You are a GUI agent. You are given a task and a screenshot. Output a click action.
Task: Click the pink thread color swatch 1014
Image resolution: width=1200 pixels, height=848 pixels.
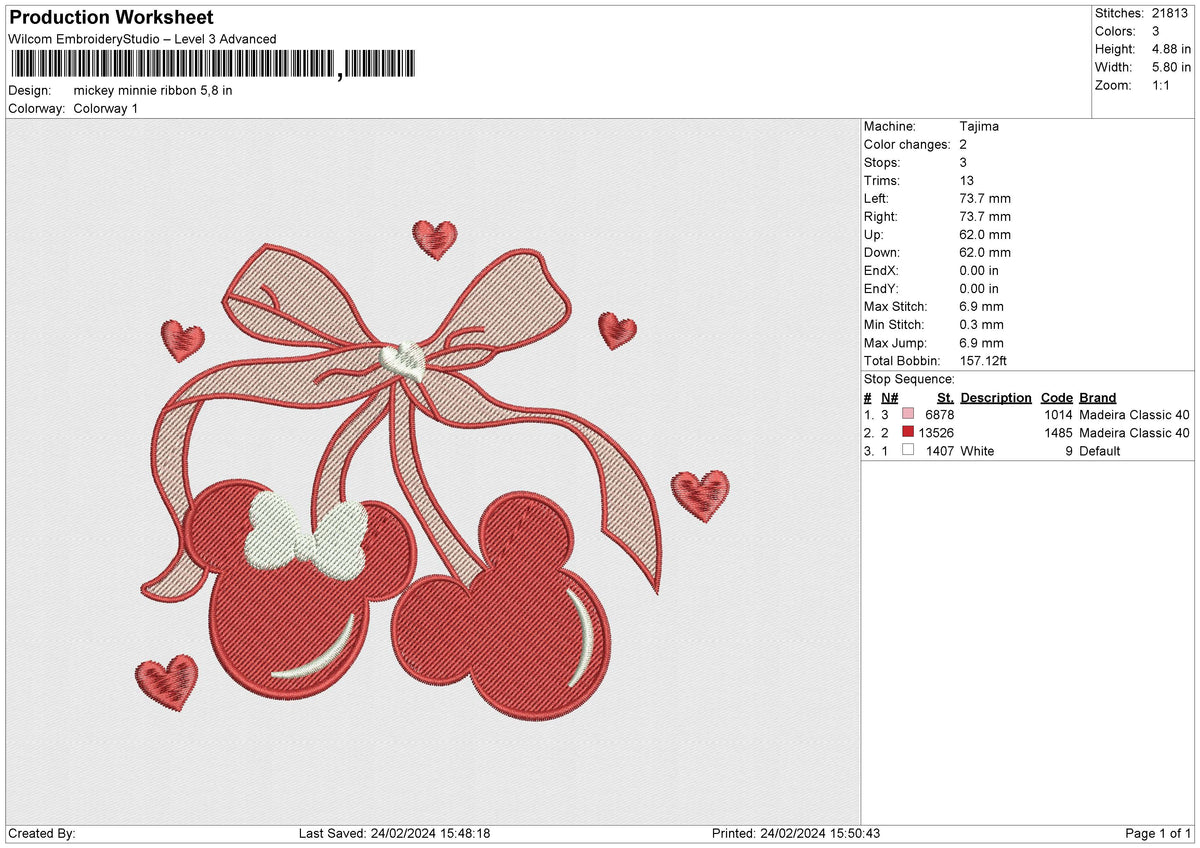(908, 414)
